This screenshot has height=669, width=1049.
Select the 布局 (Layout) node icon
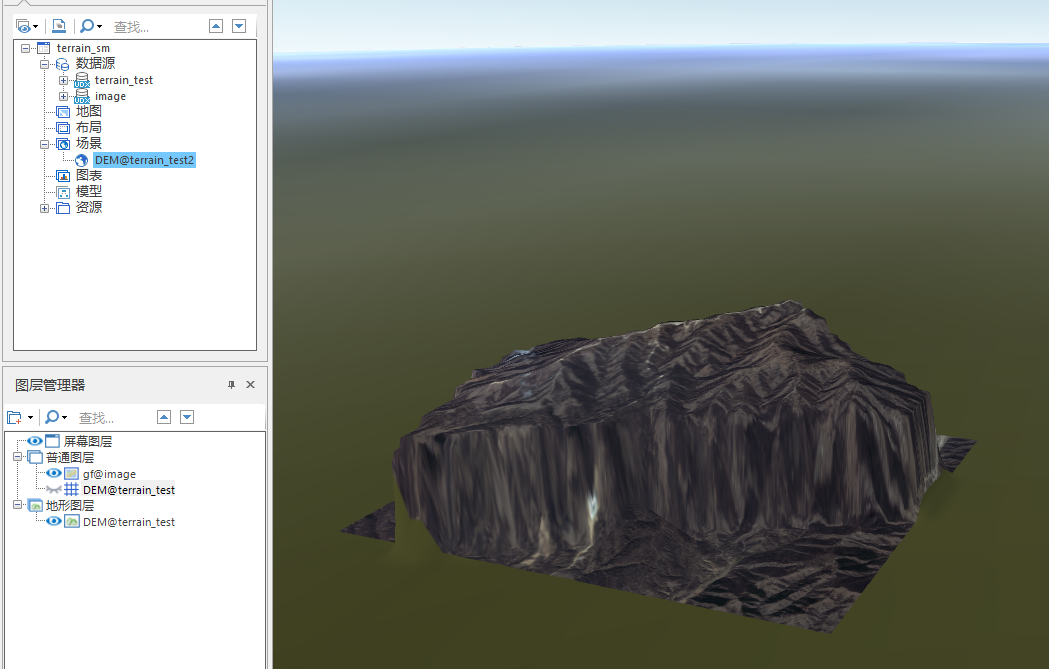[63, 128]
